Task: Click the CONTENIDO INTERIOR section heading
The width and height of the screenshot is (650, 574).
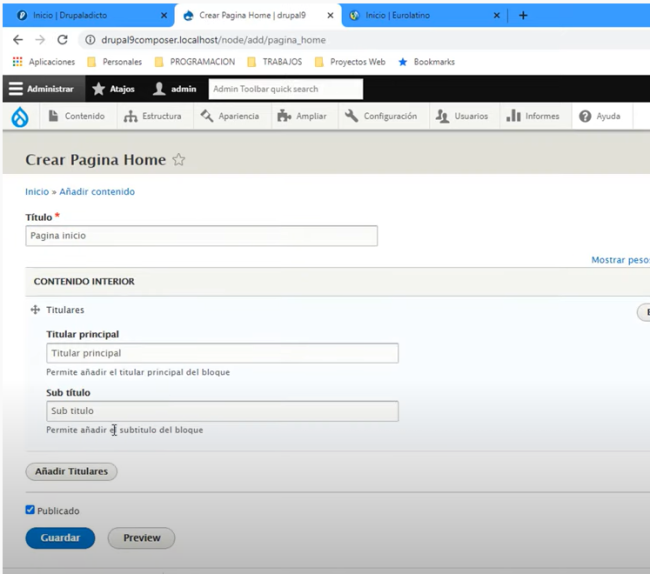Action: (x=84, y=281)
